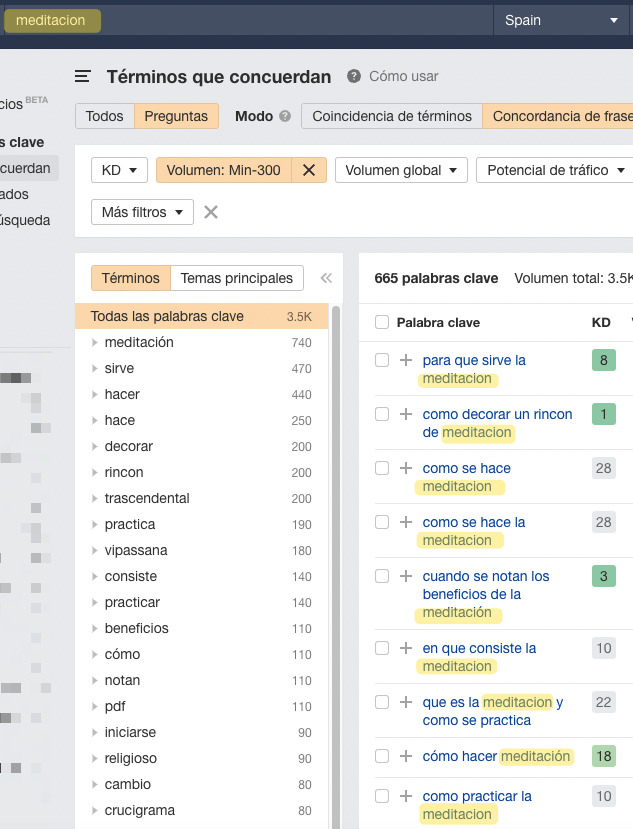The image size is (633, 829).
Task: Switch to the Temas principales tab
Action: tap(236, 278)
